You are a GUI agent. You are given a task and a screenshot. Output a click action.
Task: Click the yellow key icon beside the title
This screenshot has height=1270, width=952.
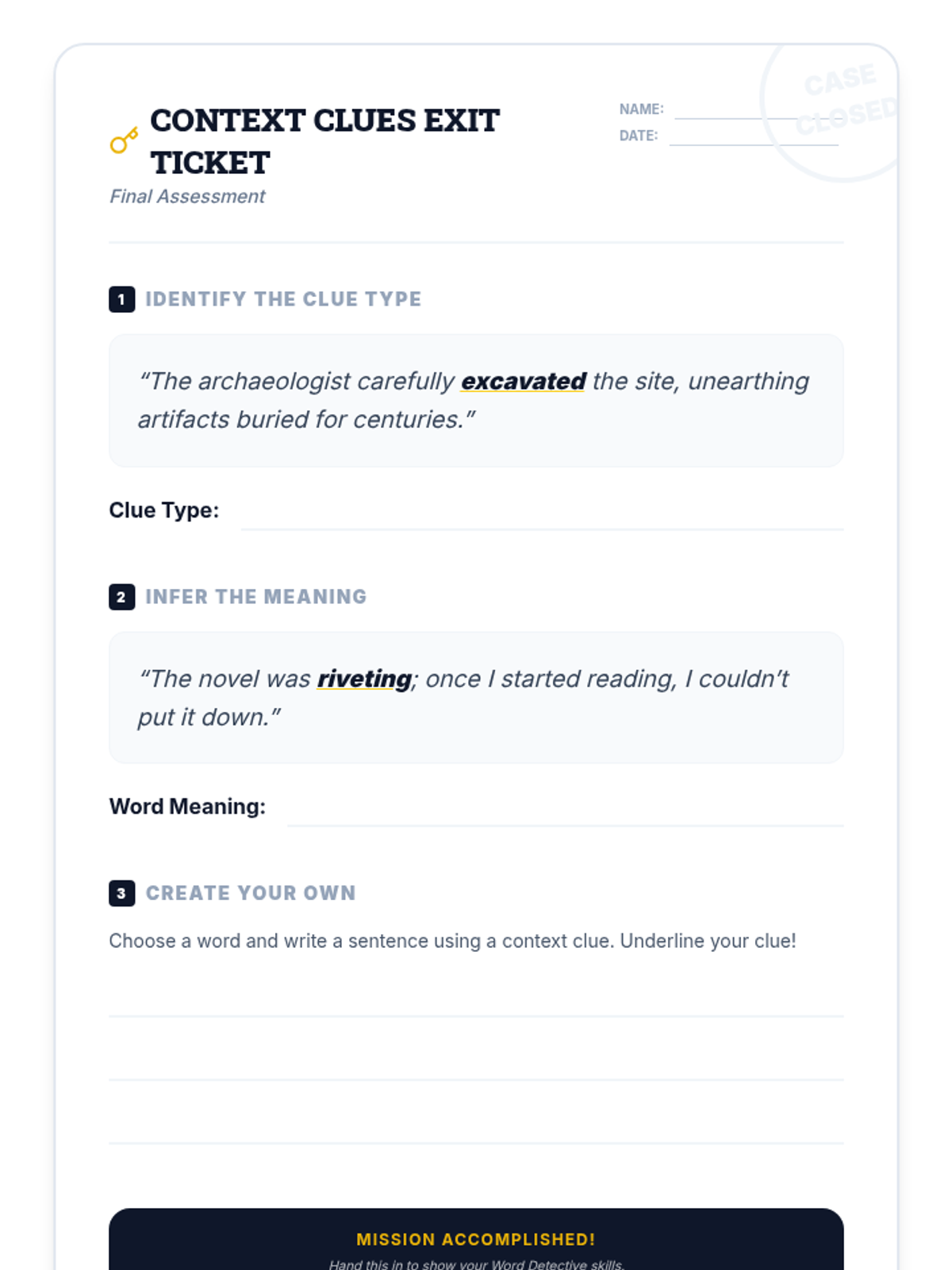point(123,141)
